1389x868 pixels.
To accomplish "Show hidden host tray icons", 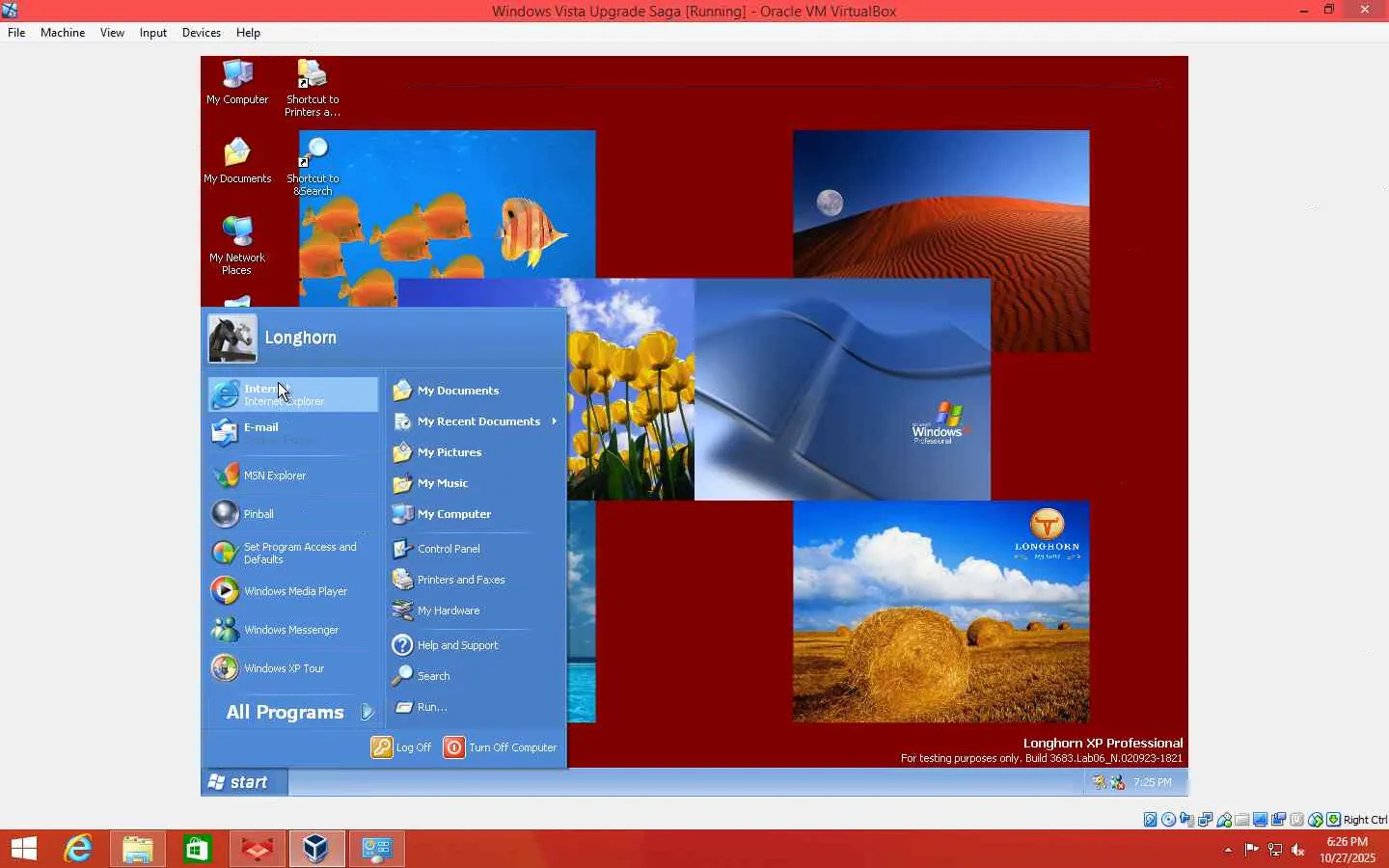I will tap(1228, 850).
